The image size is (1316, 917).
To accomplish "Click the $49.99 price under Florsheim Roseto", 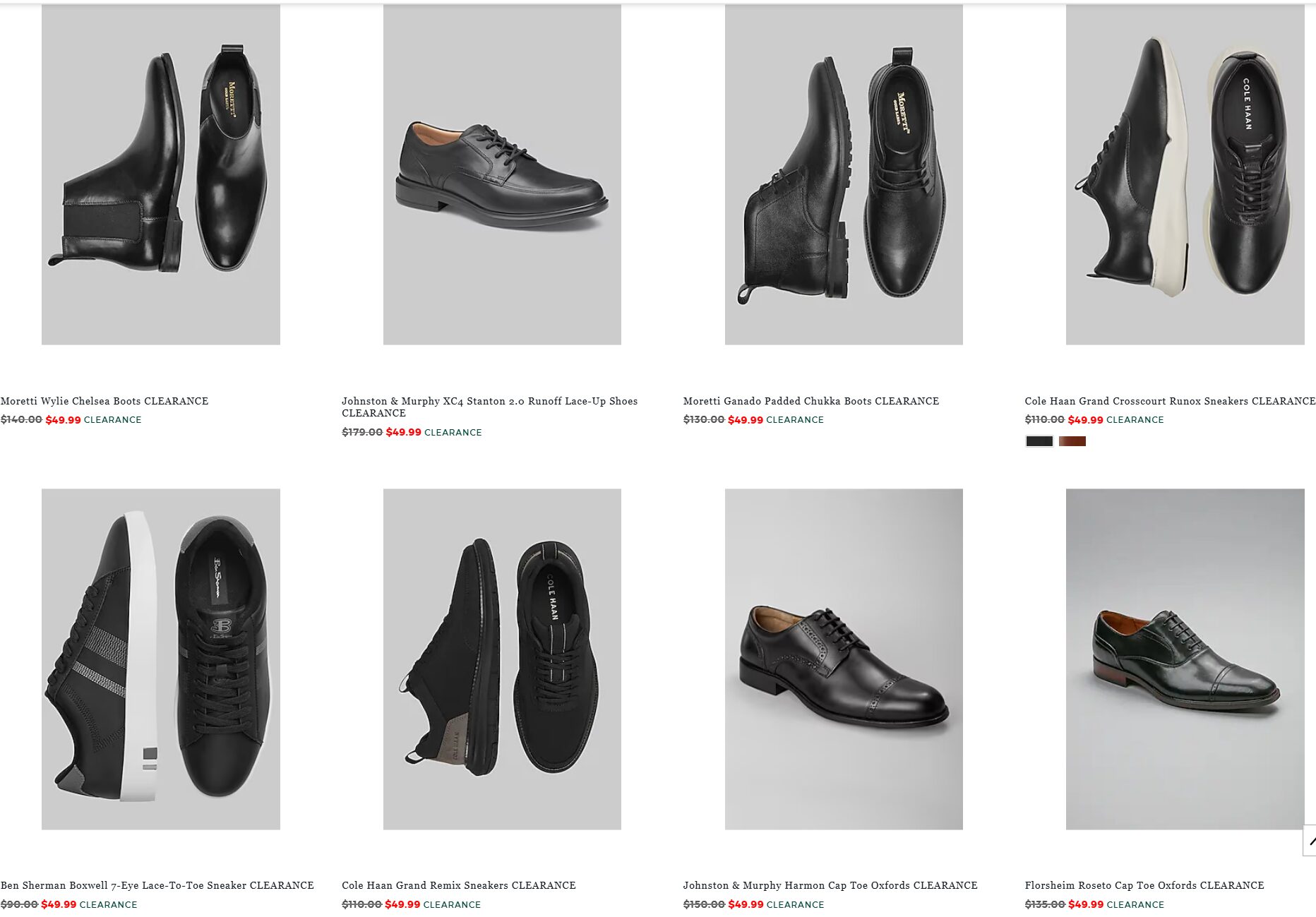I will pos(1085,904).
